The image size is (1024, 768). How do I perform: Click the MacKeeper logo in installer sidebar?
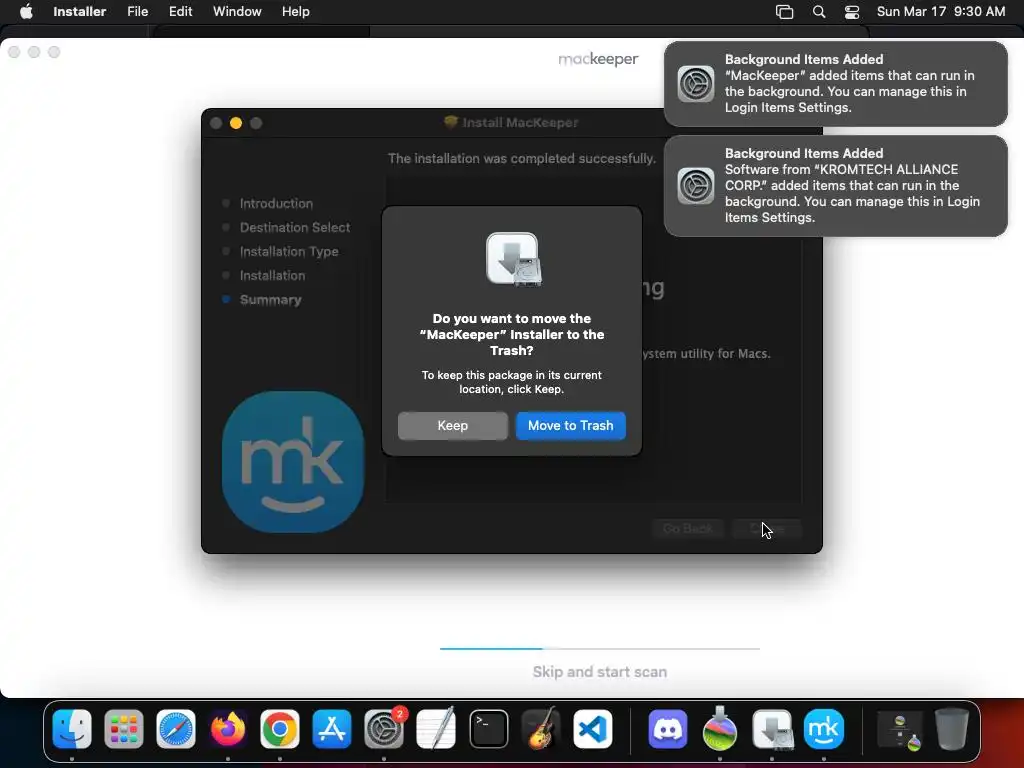pyautogui.click(x=293, y=462)
